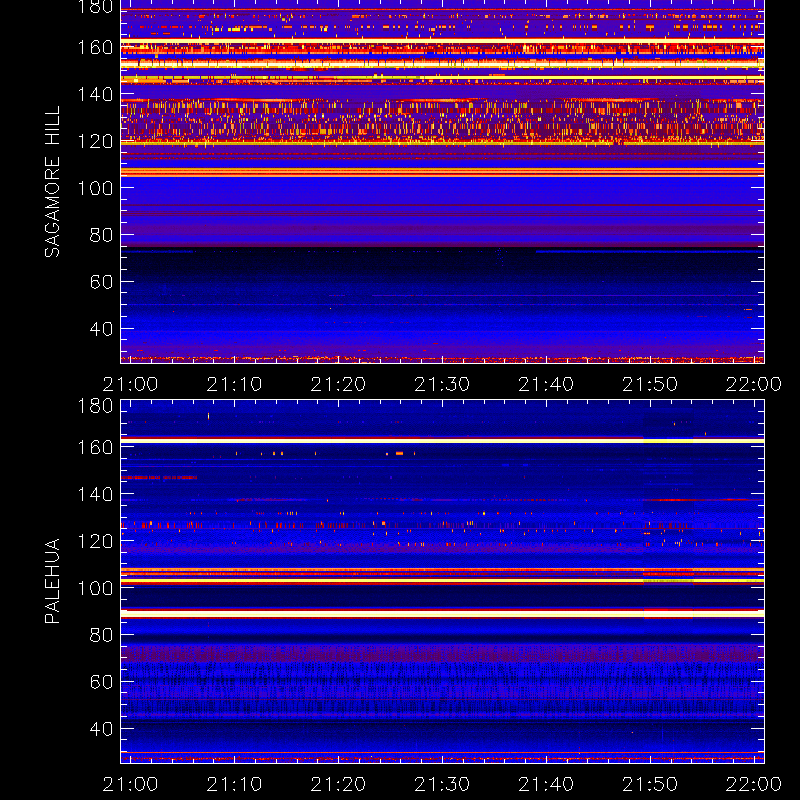Click the SAGAMORE HILL axis title
The image size is (800, 800).
click(x=52, y=182)
